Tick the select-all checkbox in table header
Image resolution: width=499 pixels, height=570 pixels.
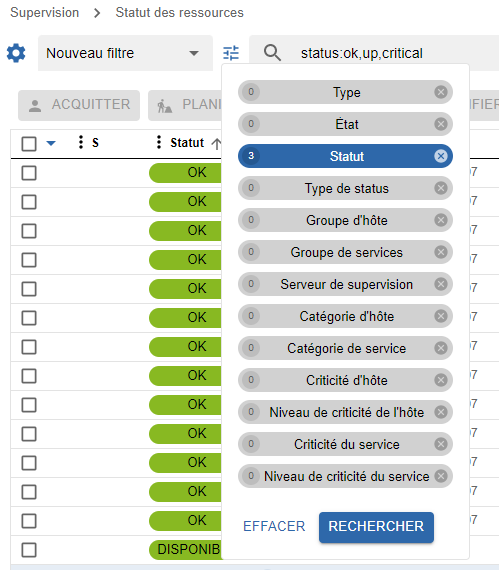[x=29, y=144]
